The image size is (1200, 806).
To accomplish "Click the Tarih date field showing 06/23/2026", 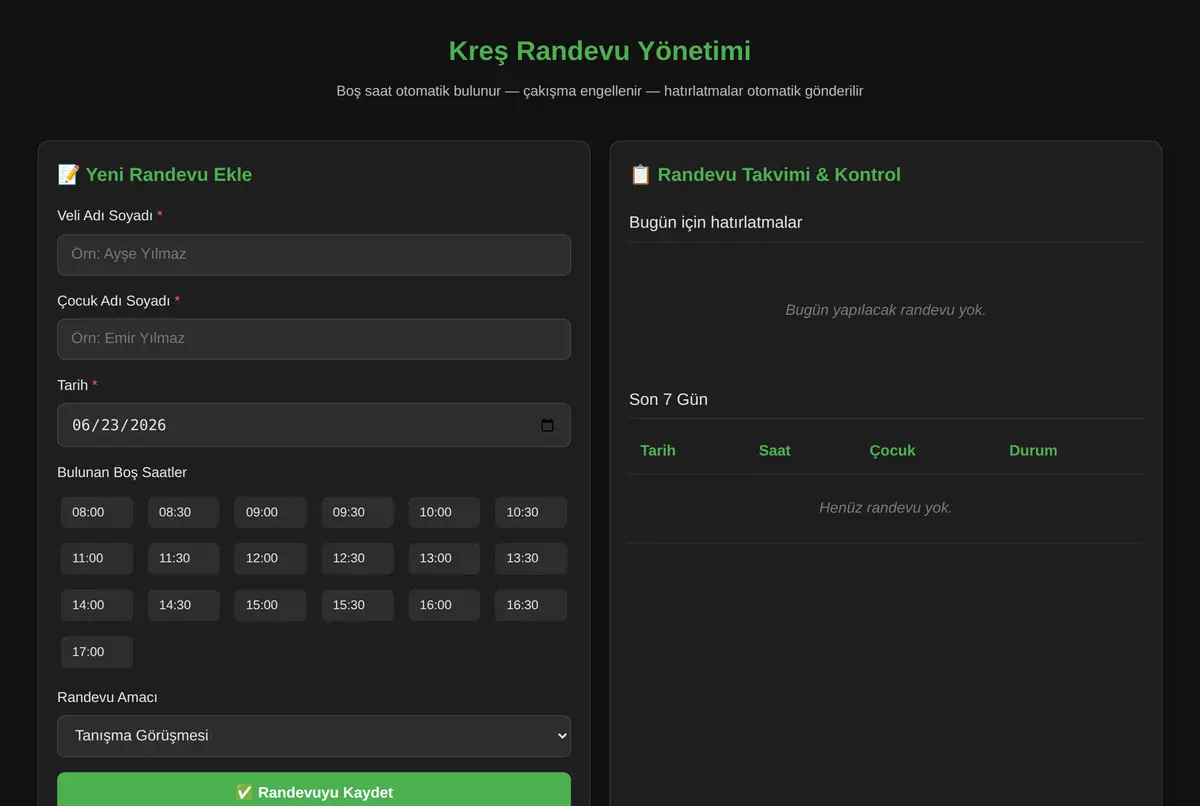I will (x=314, y=425).
